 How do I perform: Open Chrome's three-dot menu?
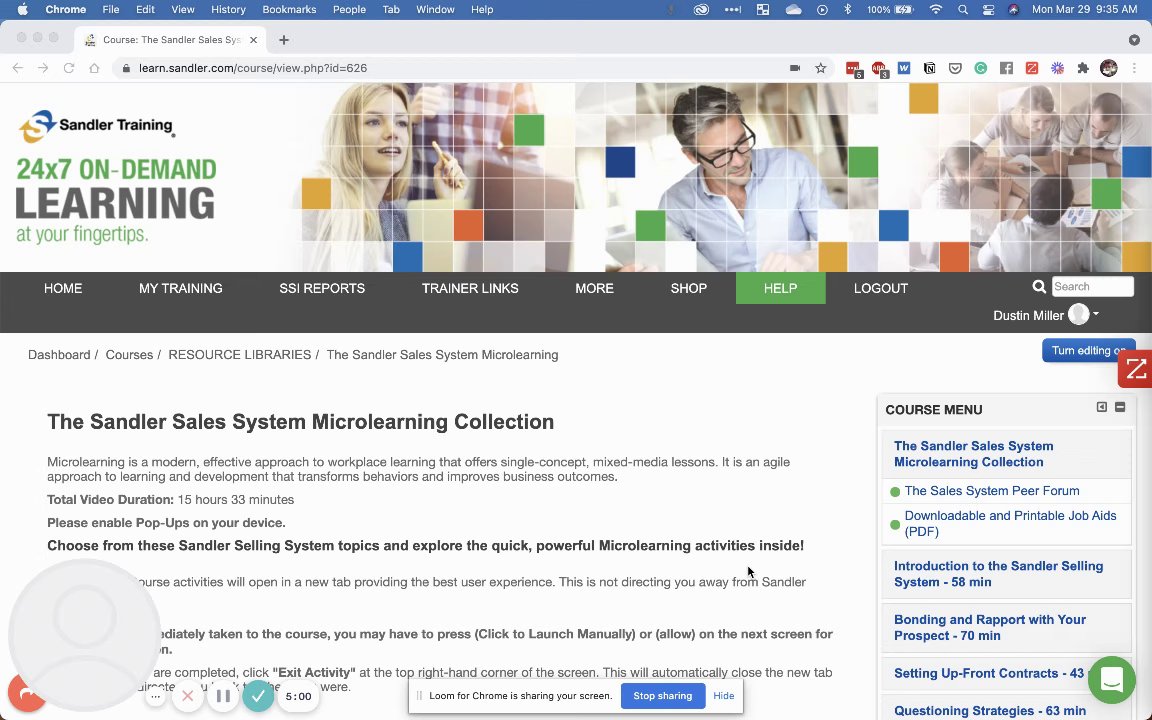click(x=1134, y=68)
